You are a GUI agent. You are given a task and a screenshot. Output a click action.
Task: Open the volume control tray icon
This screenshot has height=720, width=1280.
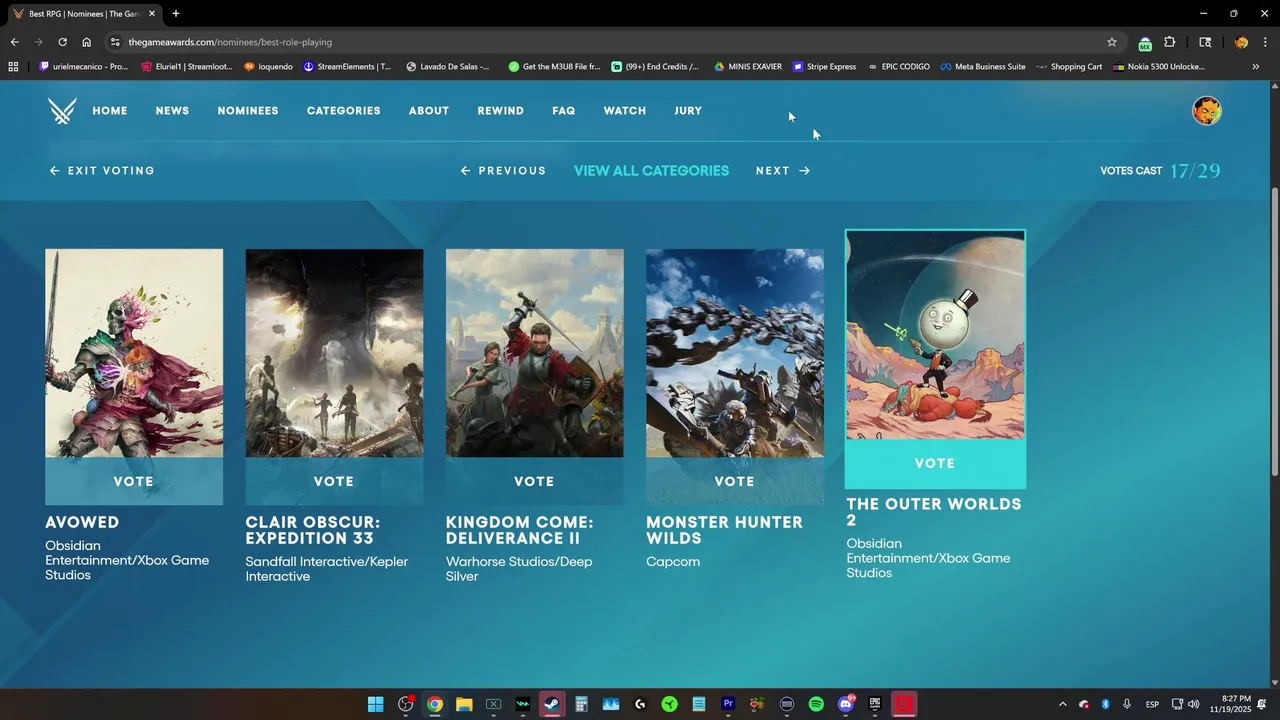point(1193,704)
